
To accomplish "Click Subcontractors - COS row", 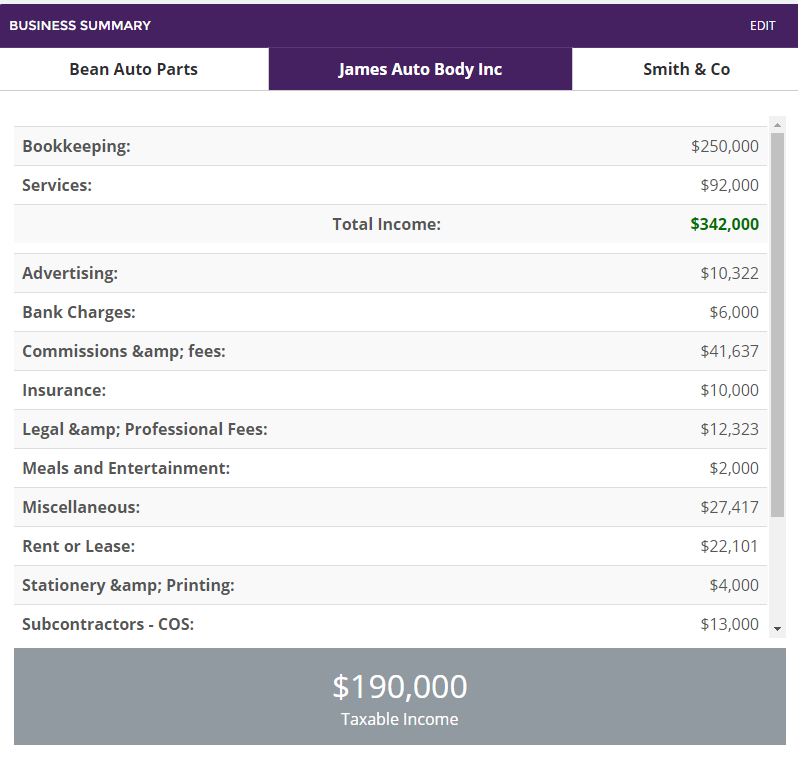I will point(390,624).
